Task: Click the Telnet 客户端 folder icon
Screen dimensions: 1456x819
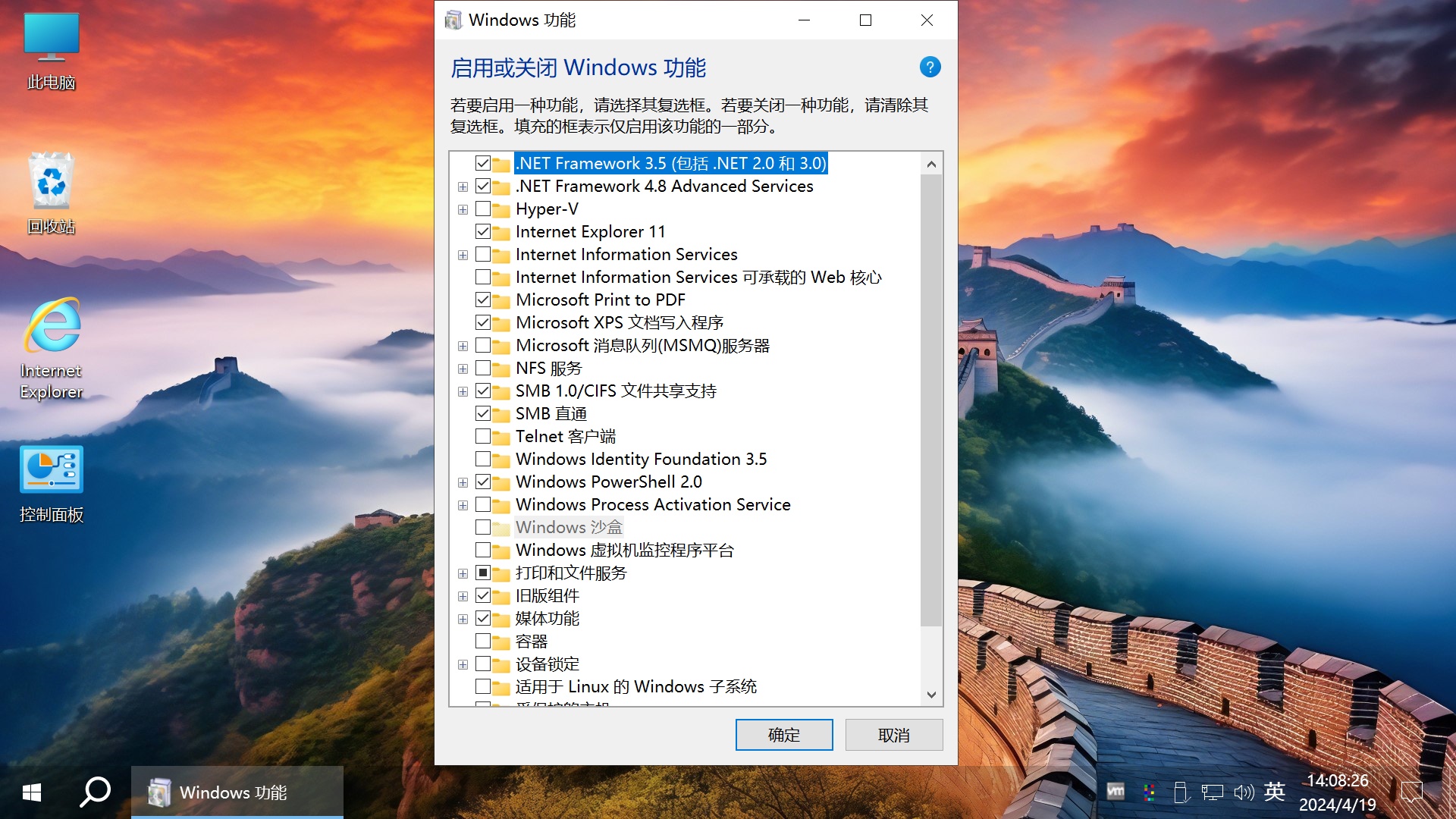Action: [x=500, y=438]
